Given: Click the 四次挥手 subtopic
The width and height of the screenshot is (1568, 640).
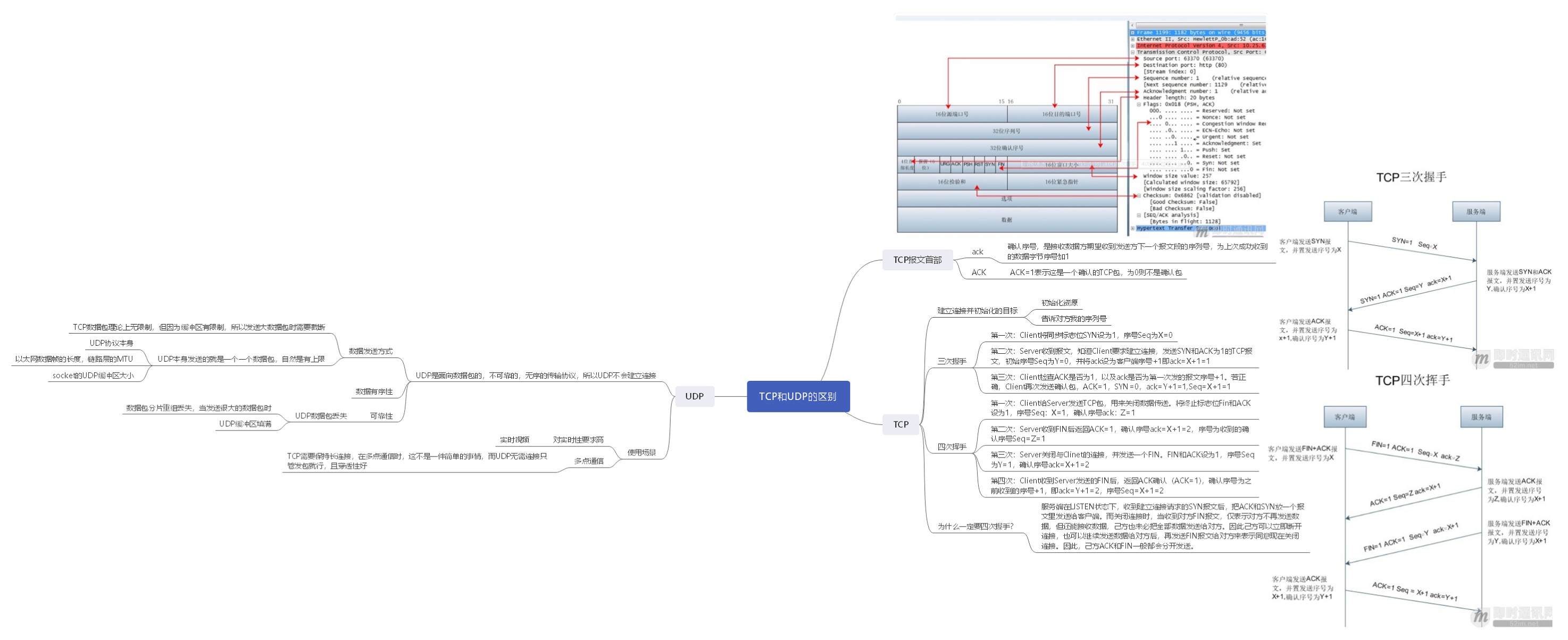Looking at the screenshot, I should click(952, 447).
